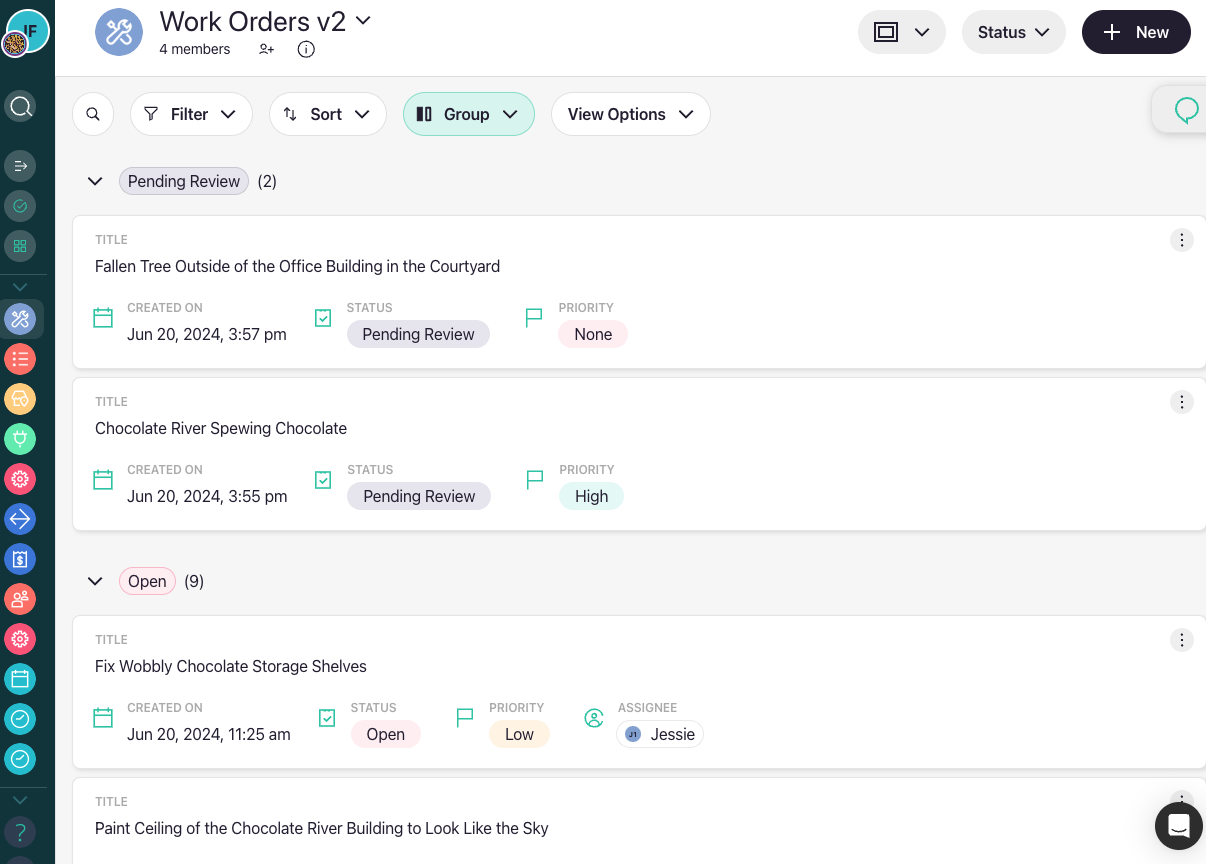The width and height of the screenshot is (1206, 864).
Task: Open the wrench Work Orders sidebar app
Action: [x=20, y=319]
